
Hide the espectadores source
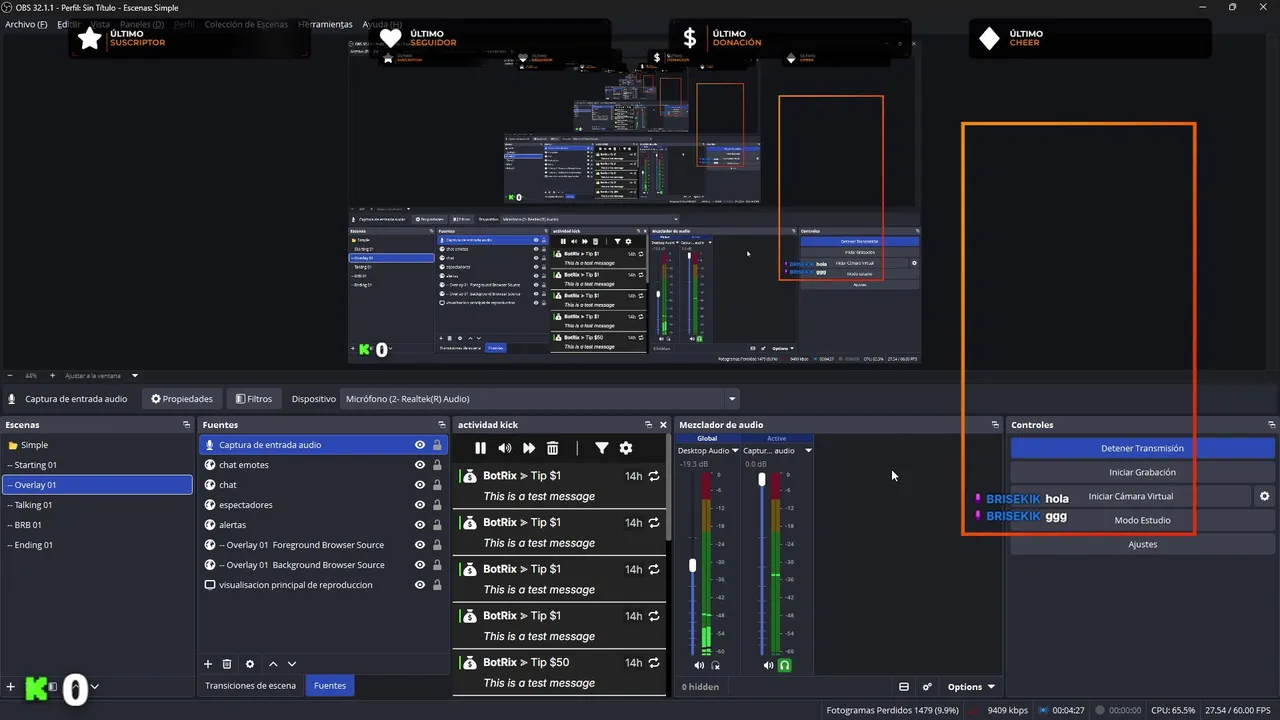pyautogui.click(x=420, y=505)
